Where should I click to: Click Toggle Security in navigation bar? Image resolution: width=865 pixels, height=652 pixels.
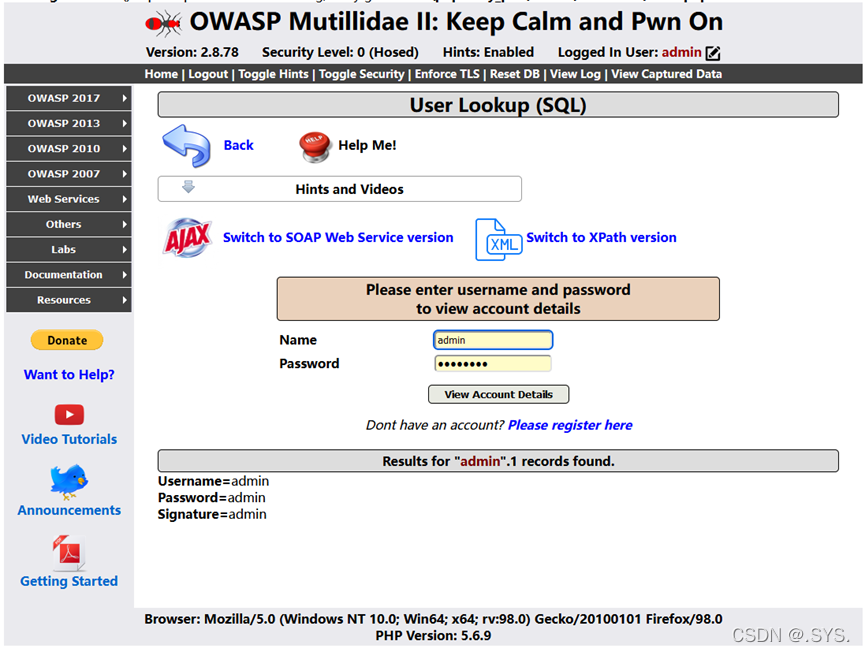coord(361,74)
